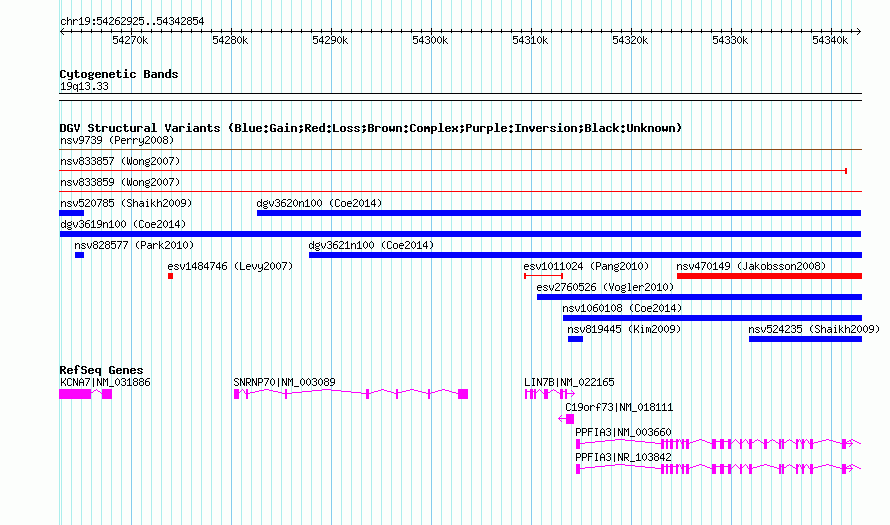This screenshot has width=890, height=525.
Task: Click the 54270k ruler tick label
Action: click(x=130, y=40)
